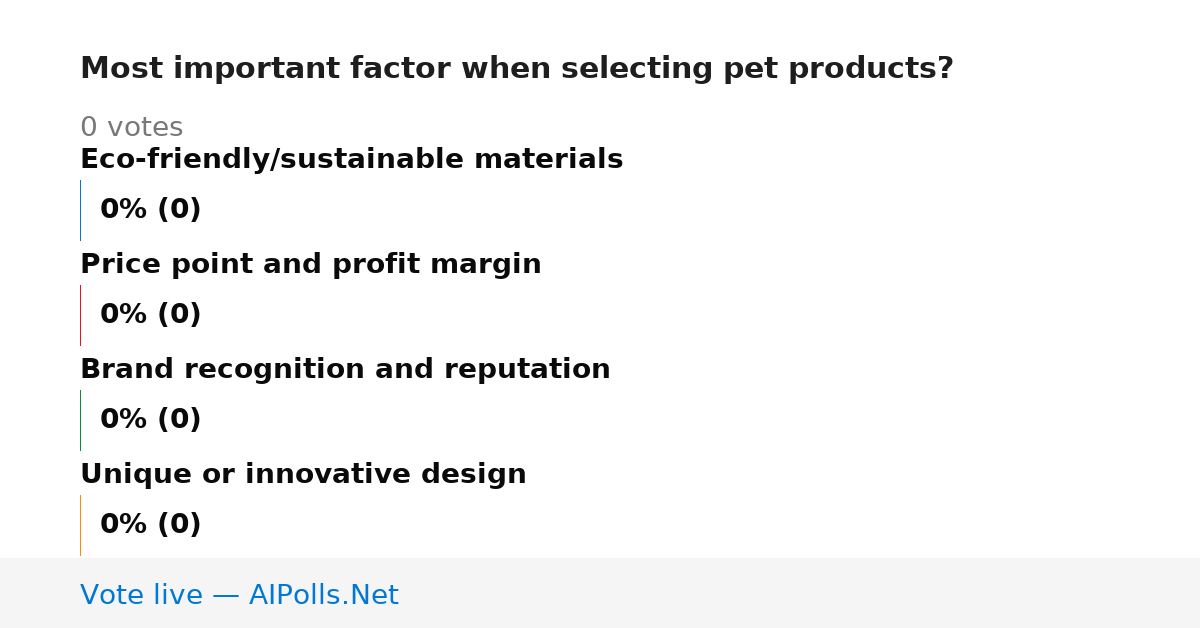This screenshot has width=1200, height=628.
Task: Choose the Brand recognition and reputation option
Action: click(x=345, y=370)
